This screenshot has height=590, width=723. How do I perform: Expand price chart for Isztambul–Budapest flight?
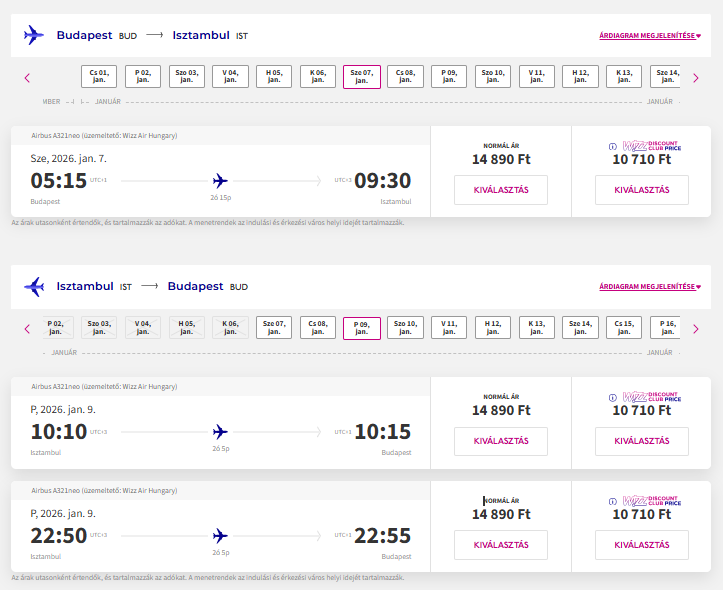649,287
